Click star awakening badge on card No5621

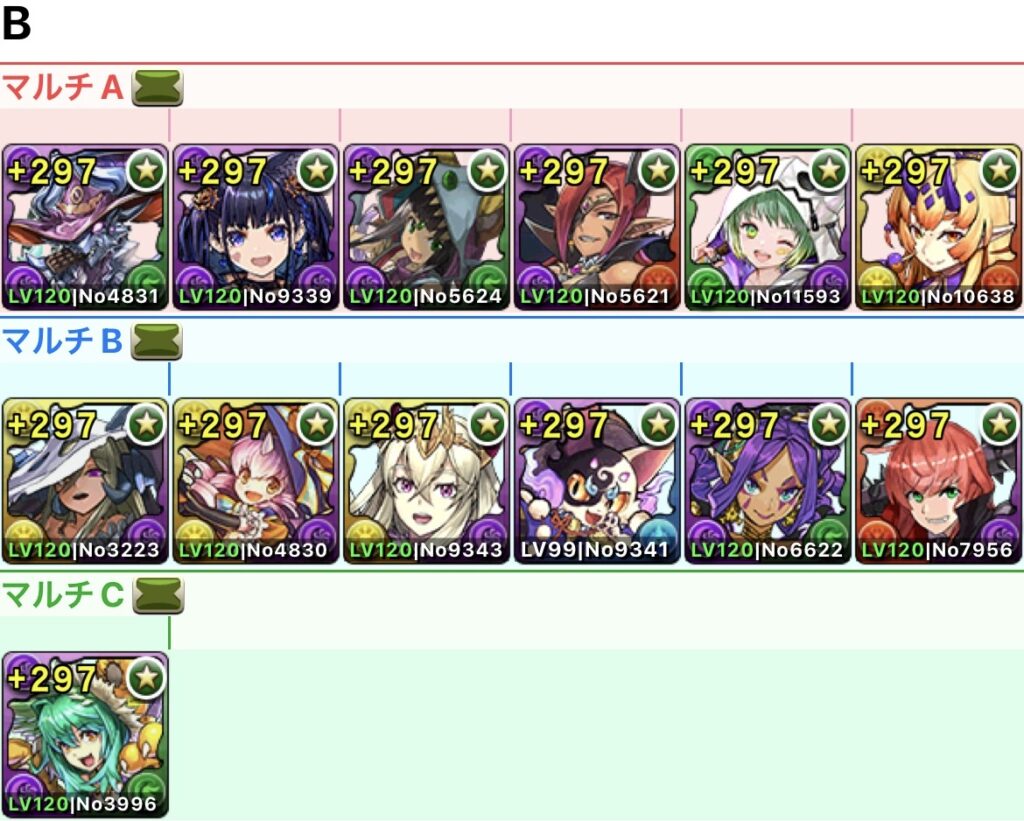point(658,170)
